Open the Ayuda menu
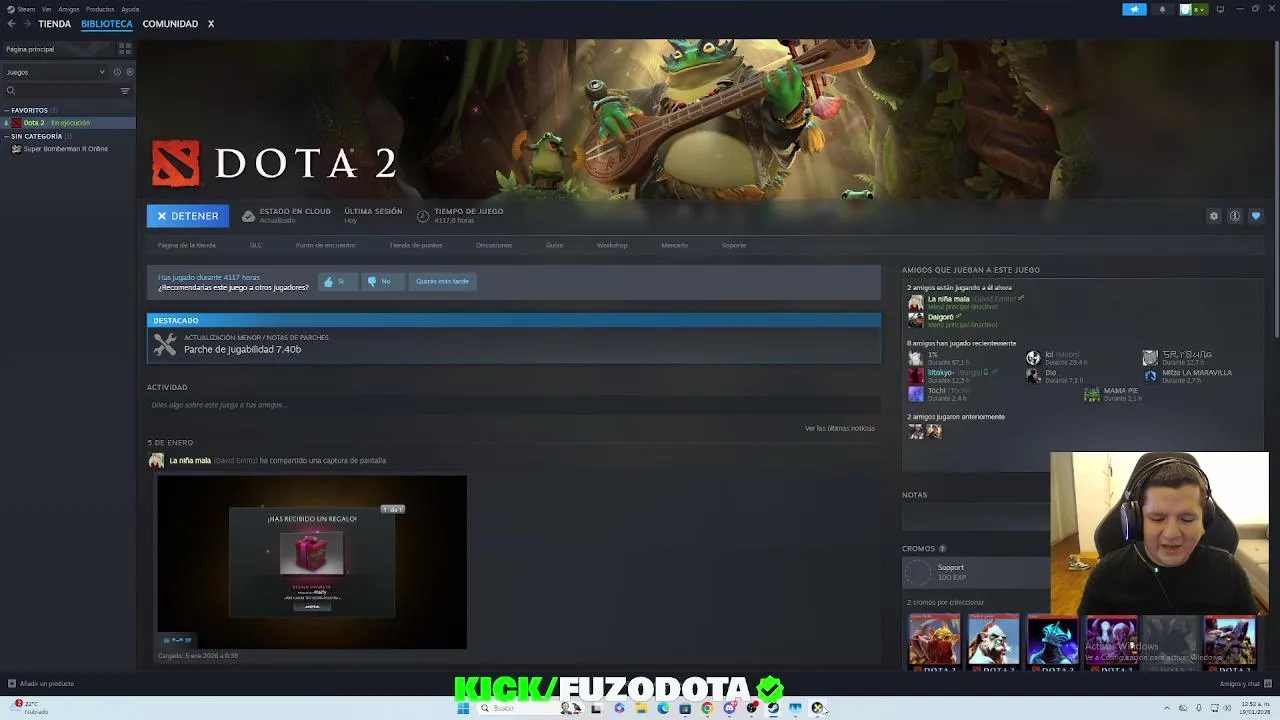The height and width of the screenshot is (720, 1280). click(x=130, y=9)
